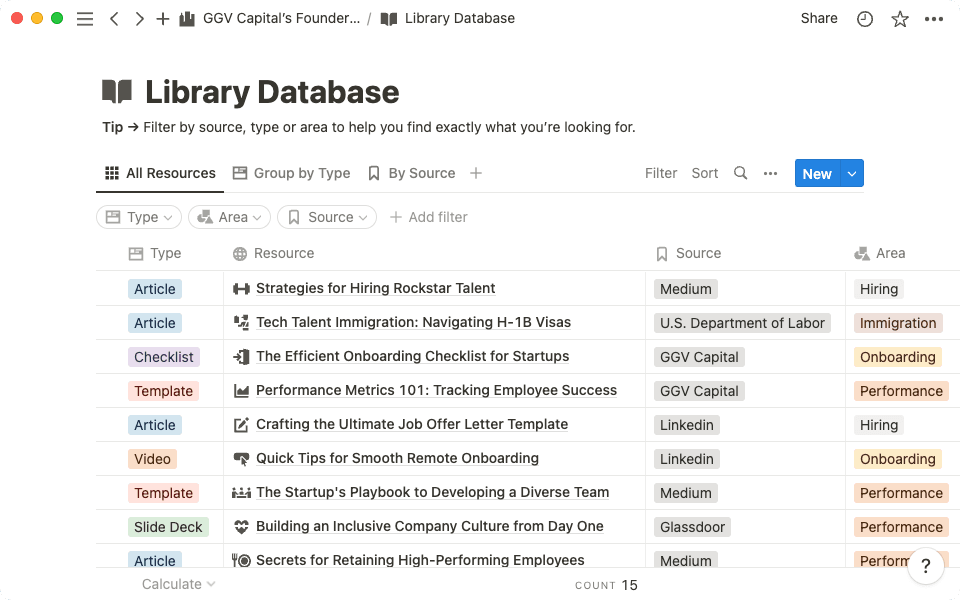The image size is (960, 600).
Task: Open page settings from the top-right ellipsis
Action: click(934, 18)
